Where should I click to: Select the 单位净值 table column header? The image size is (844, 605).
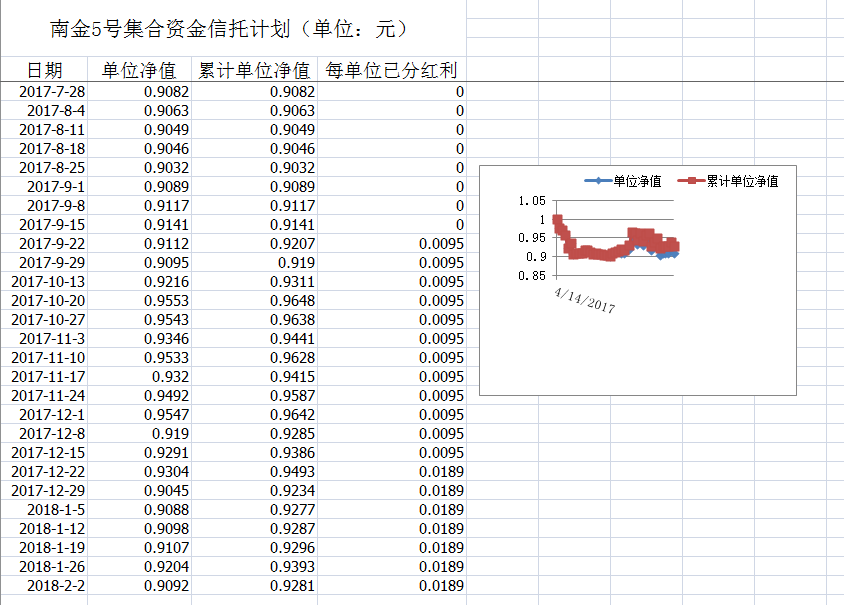coord(139,70)
